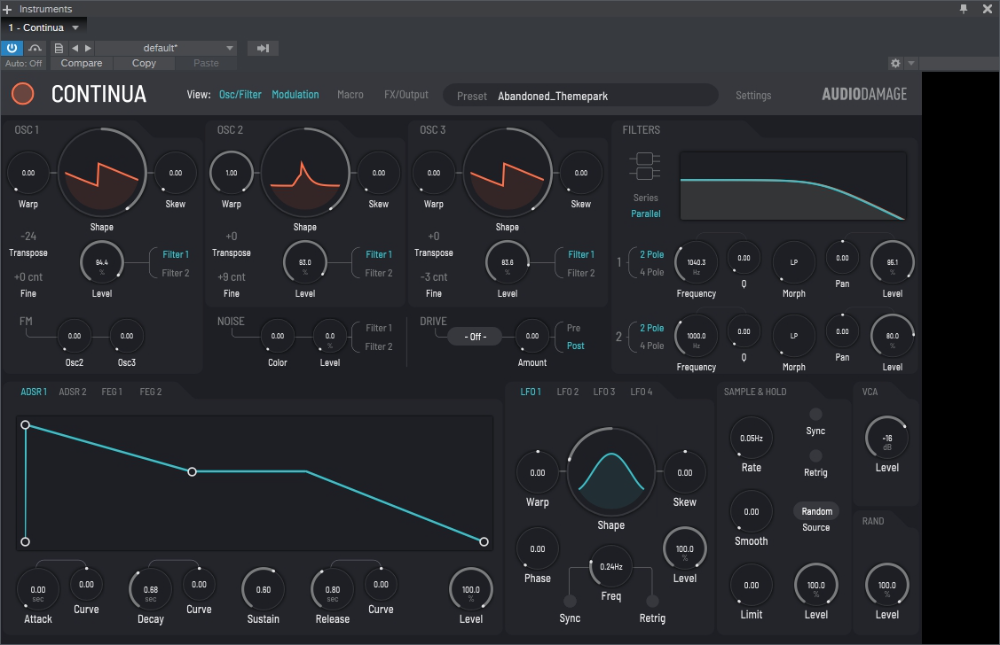Click the Copy button
The width and height of the screenshot is (1000, 645).
(x=143, y=63)
